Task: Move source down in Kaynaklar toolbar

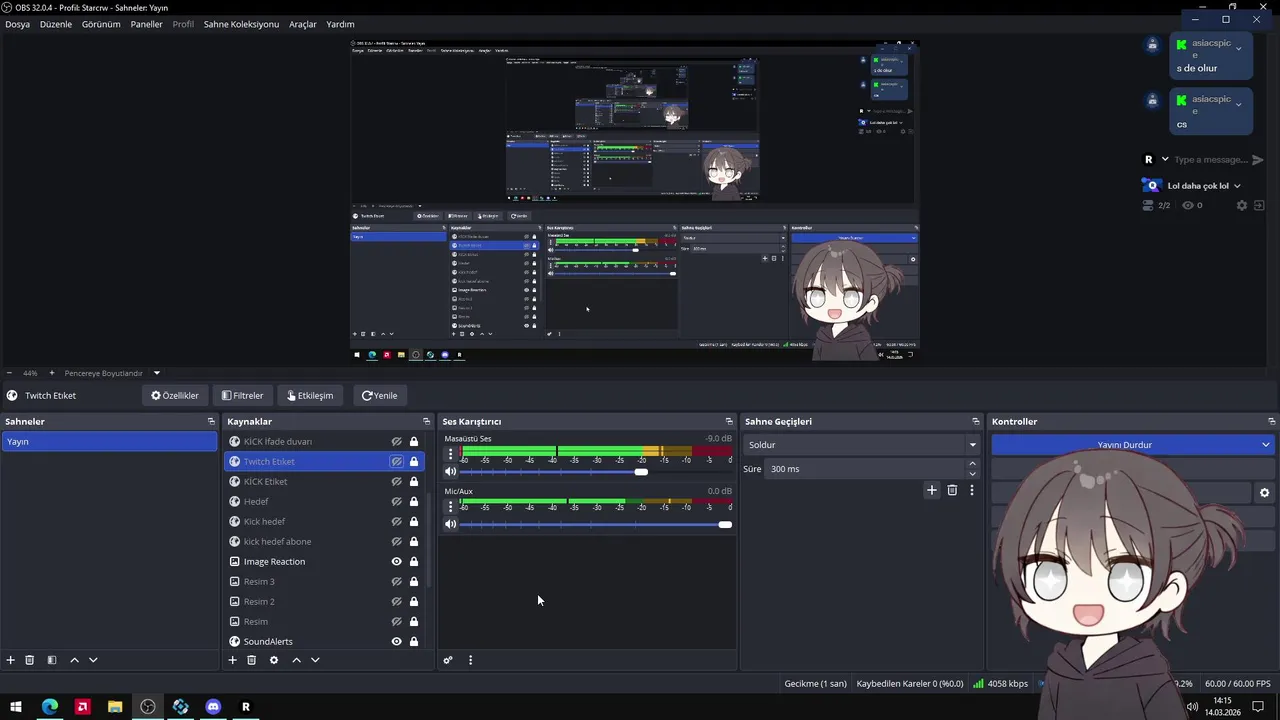Action: pyautogui.click(x=315, y=660)
